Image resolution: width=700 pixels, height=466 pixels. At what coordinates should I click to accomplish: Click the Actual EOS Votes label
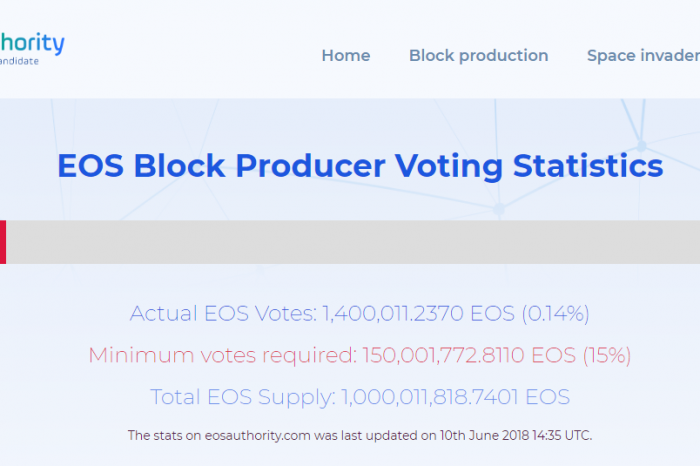(x=223, y=313)
